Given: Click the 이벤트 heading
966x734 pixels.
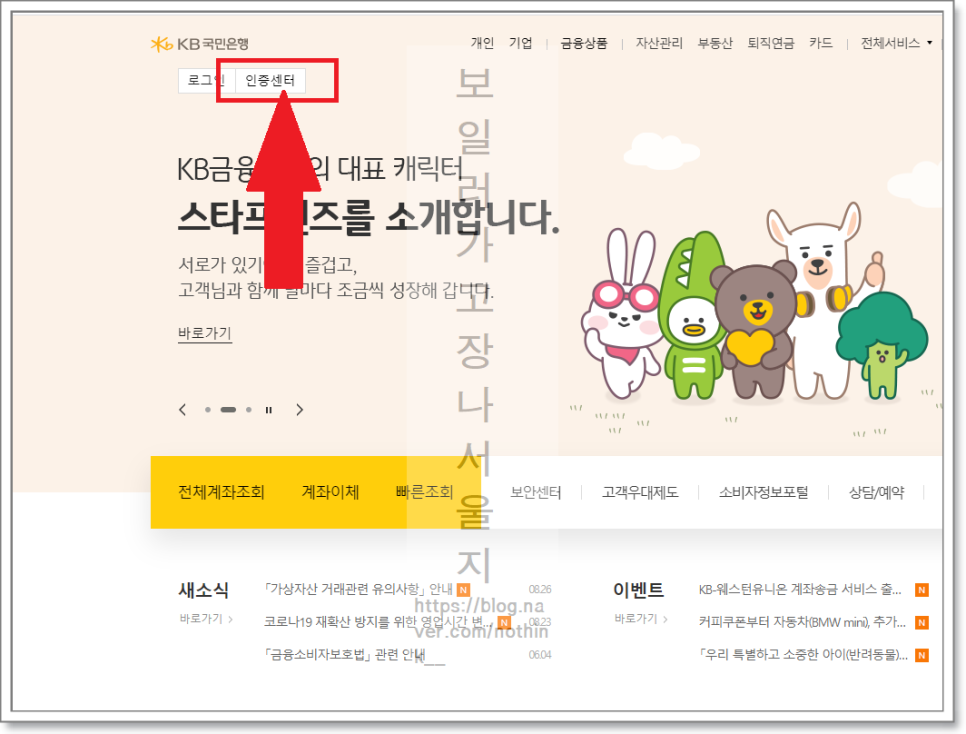Looking at the screenshot, I should [638, 590].
